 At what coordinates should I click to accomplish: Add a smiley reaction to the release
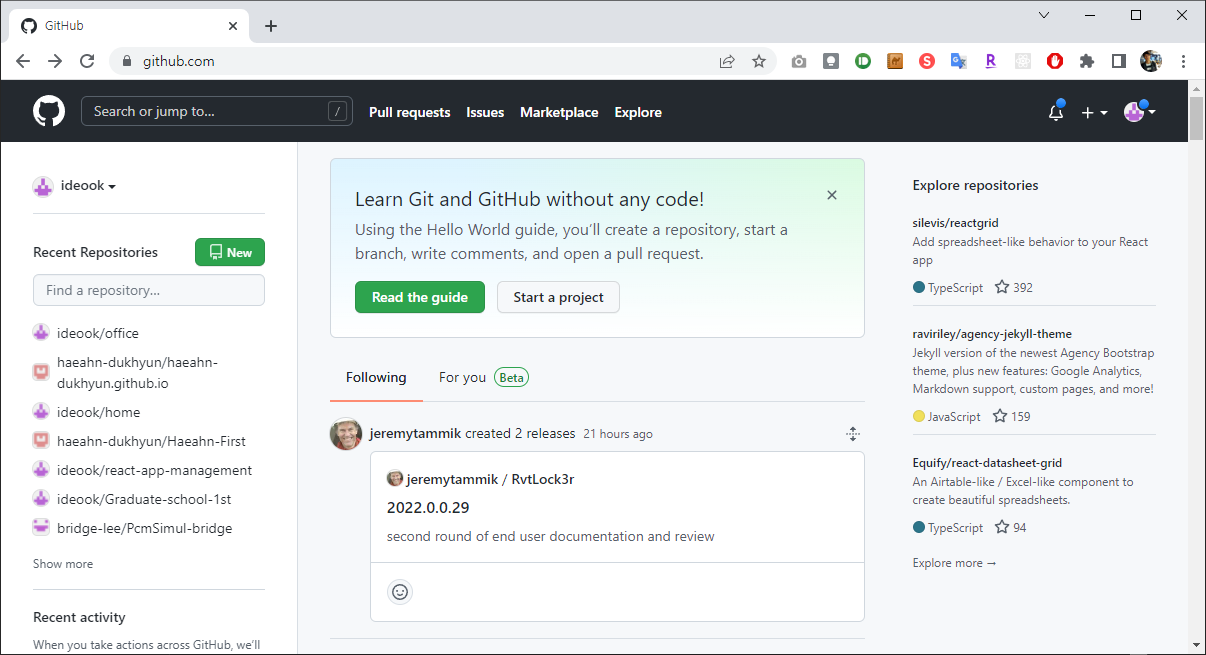[x=400, y=592]
